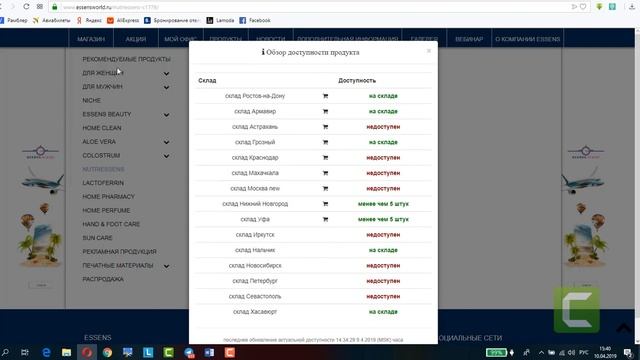Screen dimensions: 640x360
Task: Open browser downloads icon
Action: [x=632, y=7]
